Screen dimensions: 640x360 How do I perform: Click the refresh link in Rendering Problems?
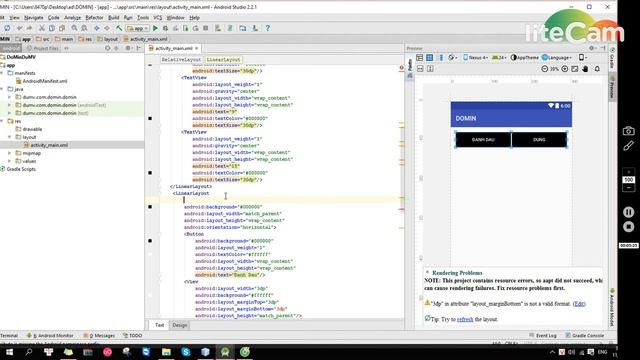coord(465,319)
